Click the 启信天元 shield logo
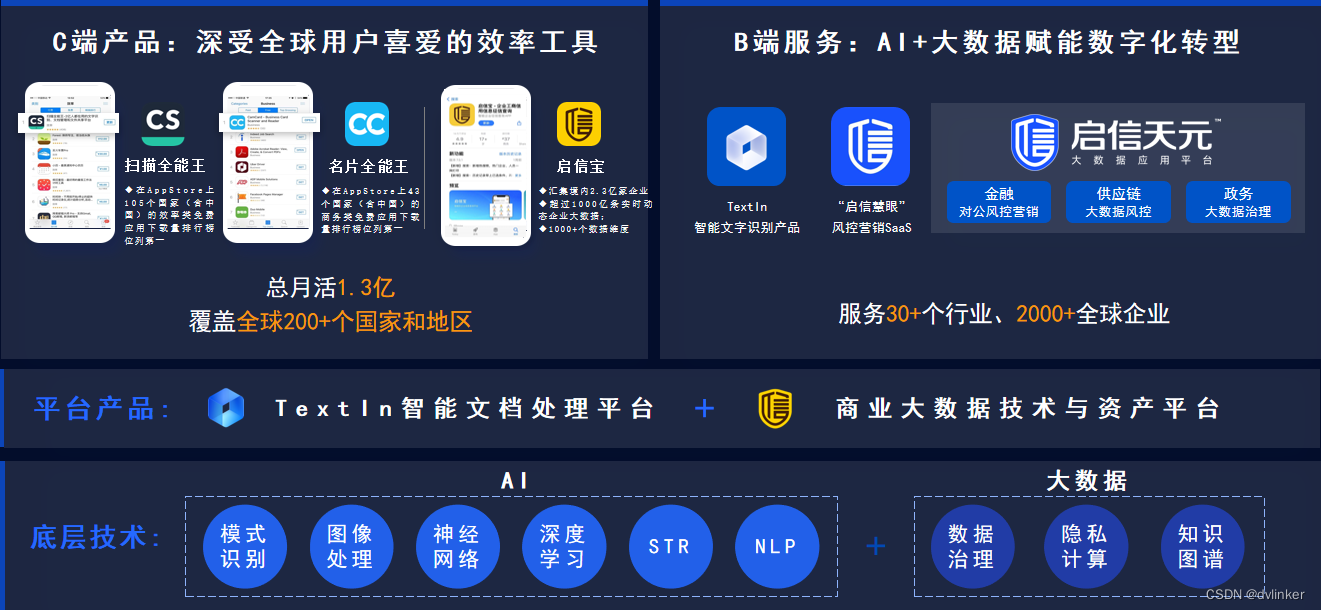The image size is (1321, 610). coord(1034,142)
